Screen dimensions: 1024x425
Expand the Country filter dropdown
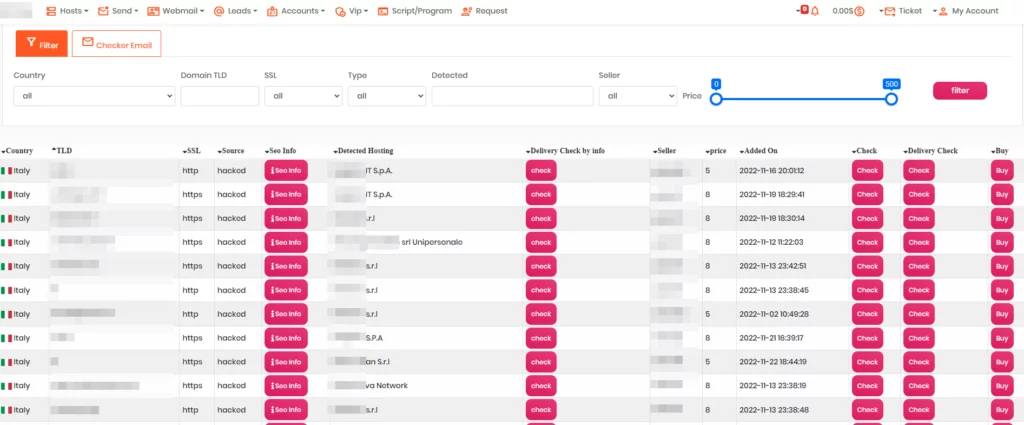[x=94, y=96]
